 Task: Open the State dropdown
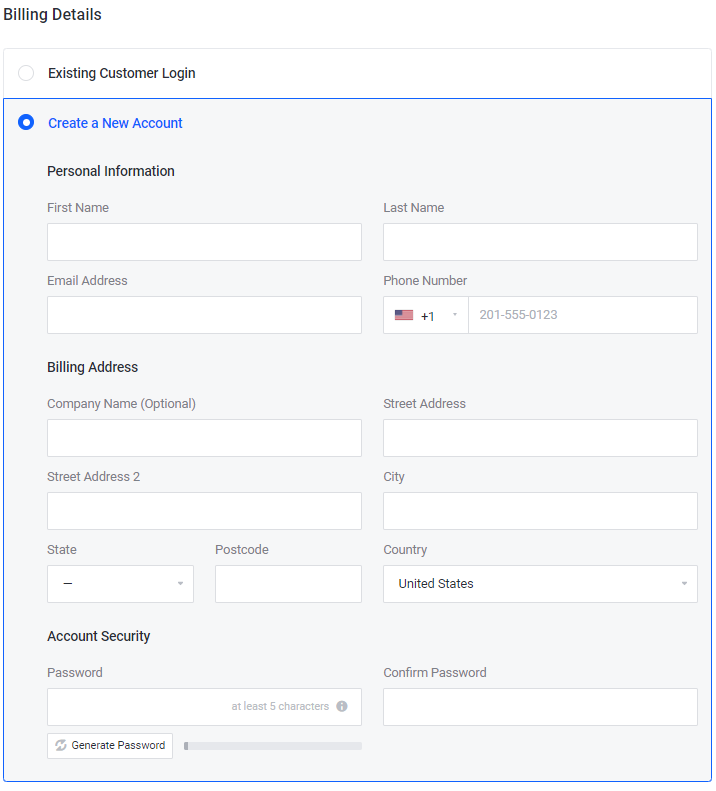pos(120,584)
